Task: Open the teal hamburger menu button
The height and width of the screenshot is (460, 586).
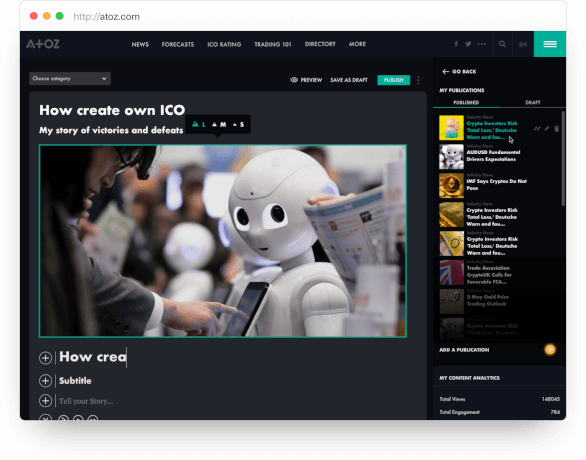Action: pyautogui.click(x=550, y=44)
